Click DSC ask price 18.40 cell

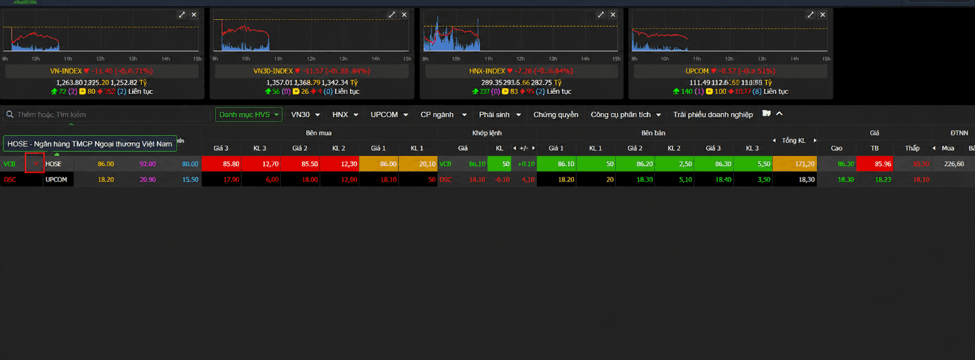713,179
